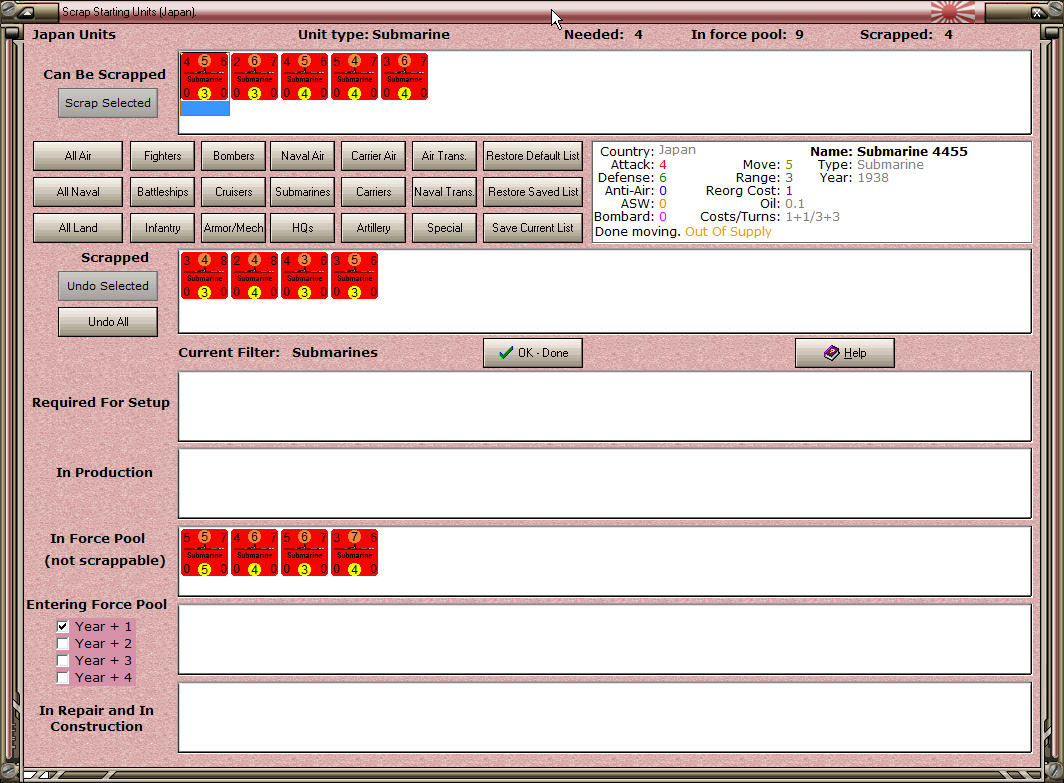Click the force pool submarine with stats 5-5-7
This screenshot has height=783, width=1064.
click(x=205, y=552)
